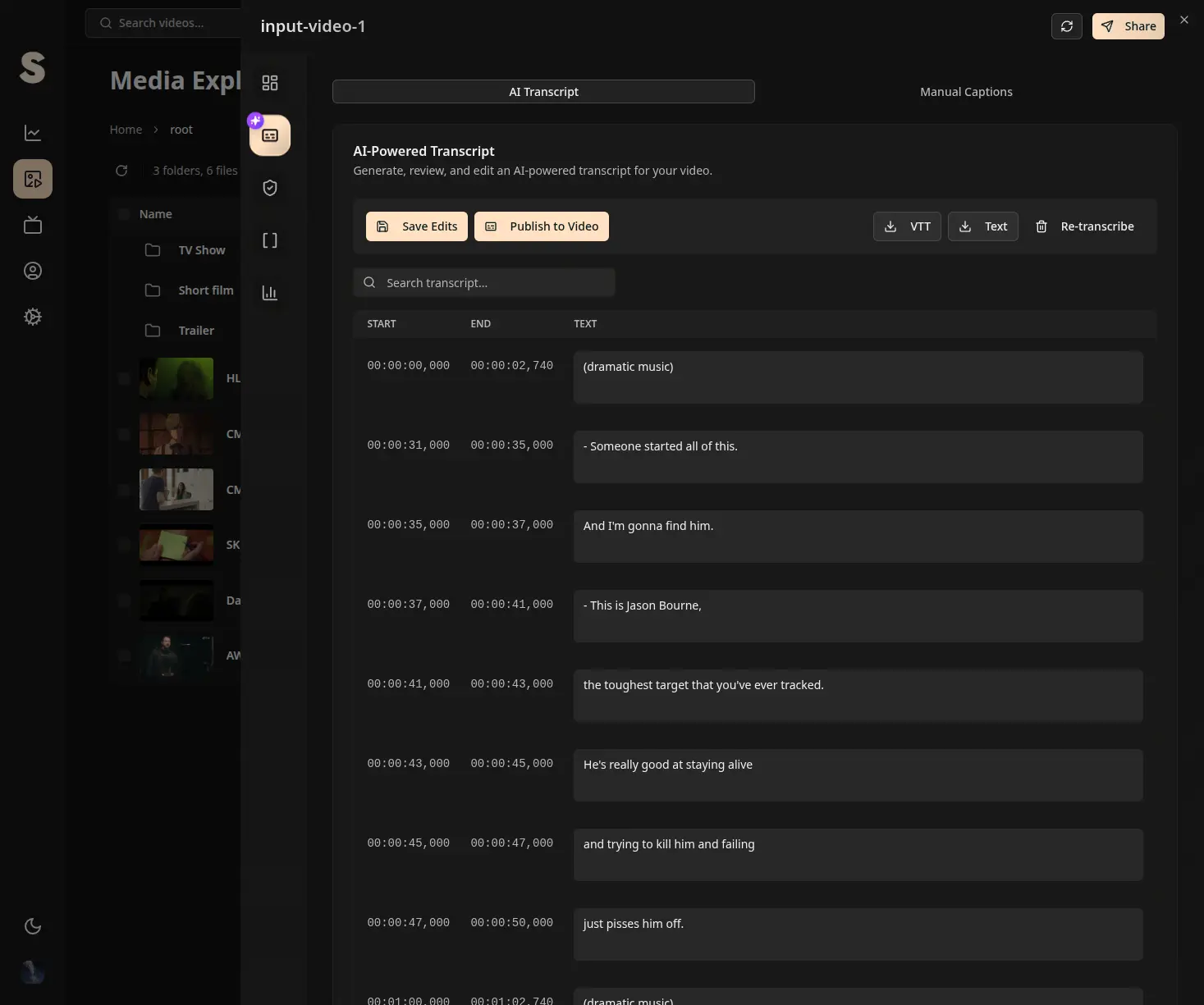
Task: Click the floppy icon on Save Edits
Action: [382, 226]
